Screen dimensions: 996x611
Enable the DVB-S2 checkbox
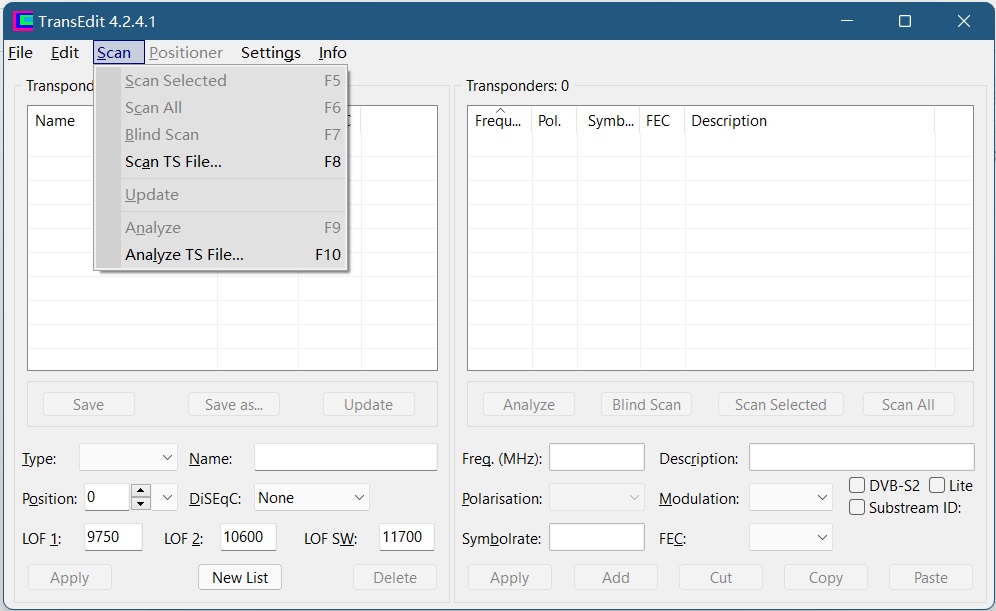[x=857, y=486]
